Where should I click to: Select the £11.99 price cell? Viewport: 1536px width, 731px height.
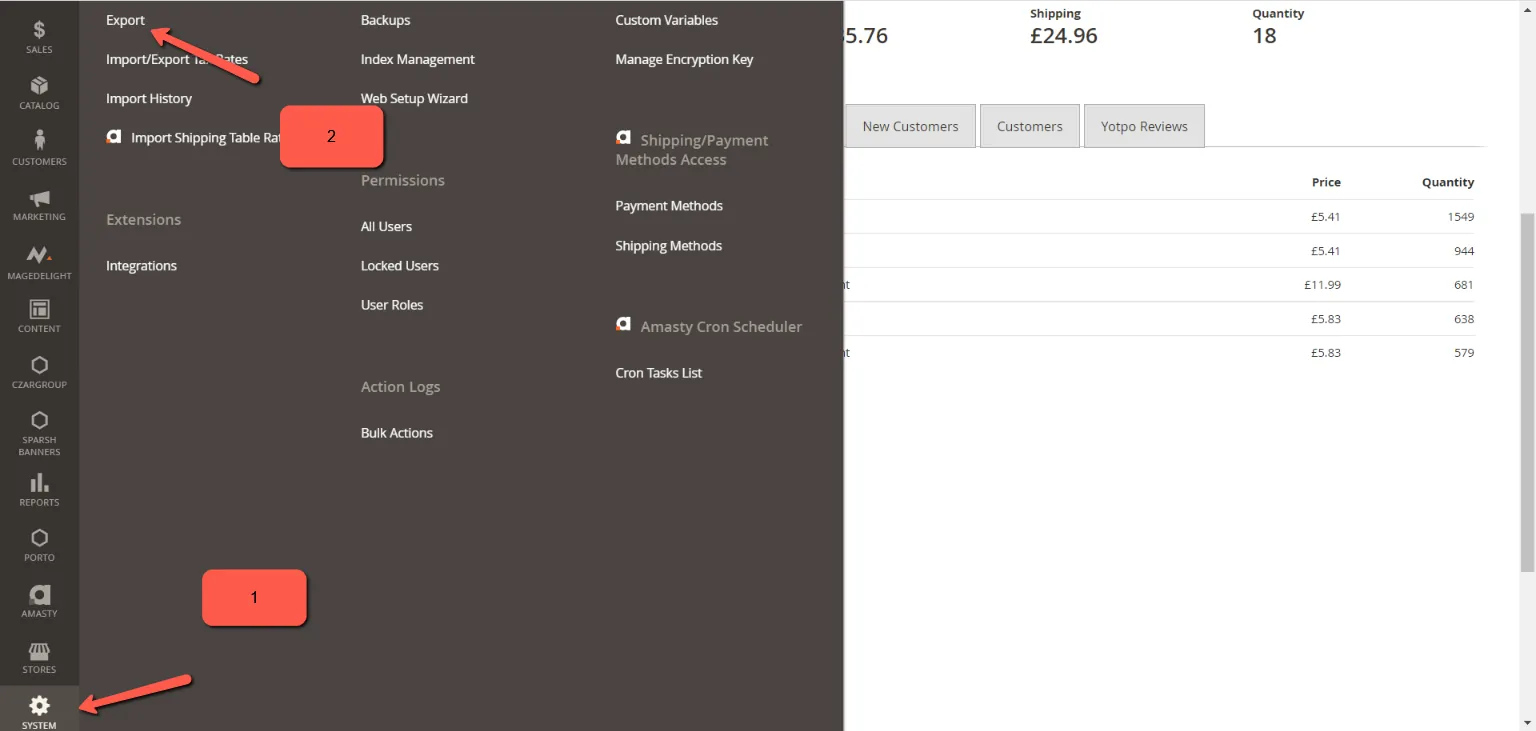click(x=1322, y=285)
